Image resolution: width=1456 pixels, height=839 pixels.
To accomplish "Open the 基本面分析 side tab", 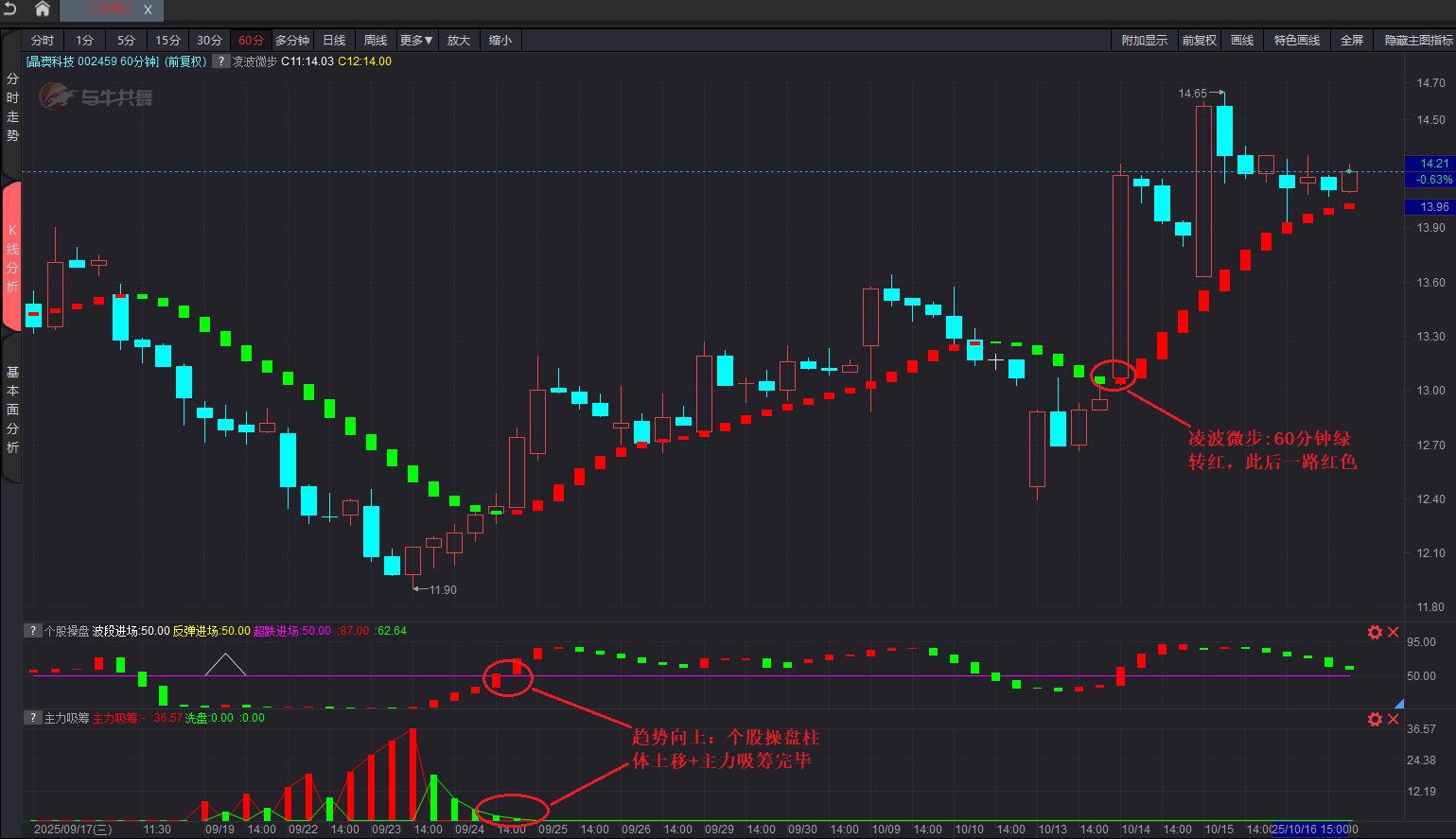I will coord(12,409).
